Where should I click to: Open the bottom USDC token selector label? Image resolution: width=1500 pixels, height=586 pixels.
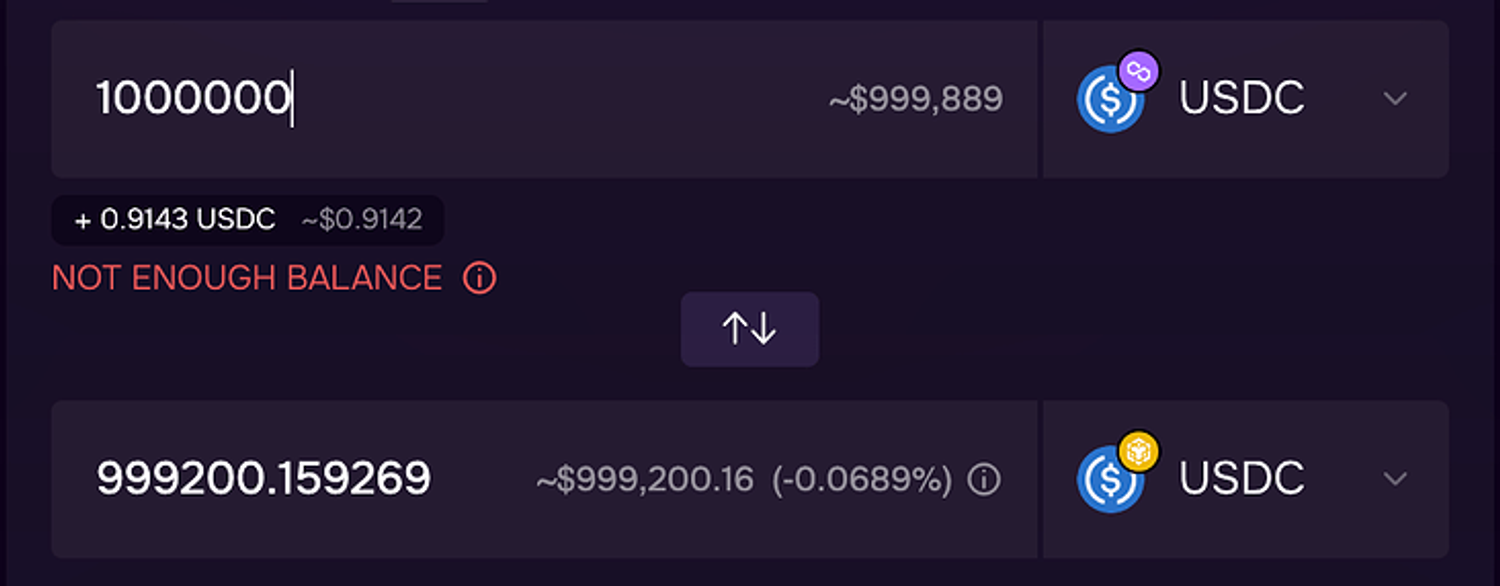point(1241,479)
